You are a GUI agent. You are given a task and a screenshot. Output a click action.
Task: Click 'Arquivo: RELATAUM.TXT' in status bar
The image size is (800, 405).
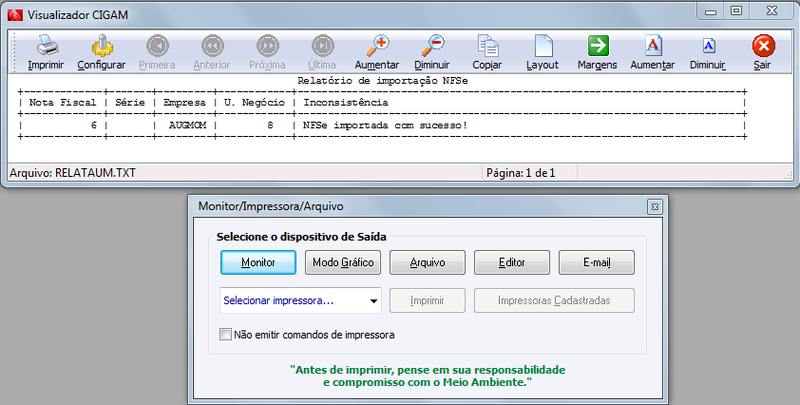click(x=72, y=173)
